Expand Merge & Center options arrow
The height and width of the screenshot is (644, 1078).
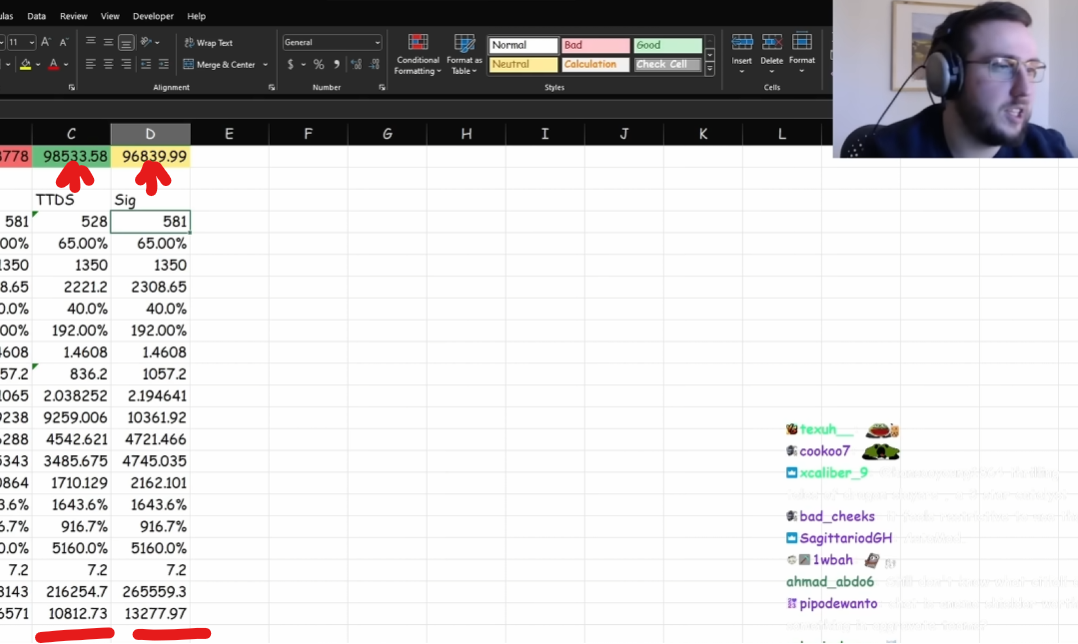pos(265,65)
